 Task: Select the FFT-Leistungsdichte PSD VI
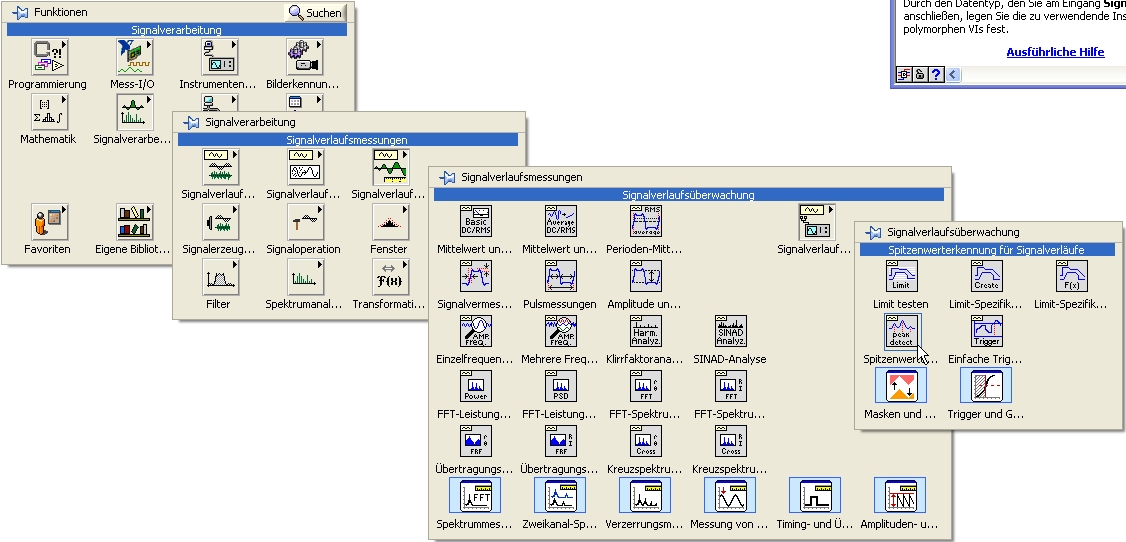[x=561, y=386]
